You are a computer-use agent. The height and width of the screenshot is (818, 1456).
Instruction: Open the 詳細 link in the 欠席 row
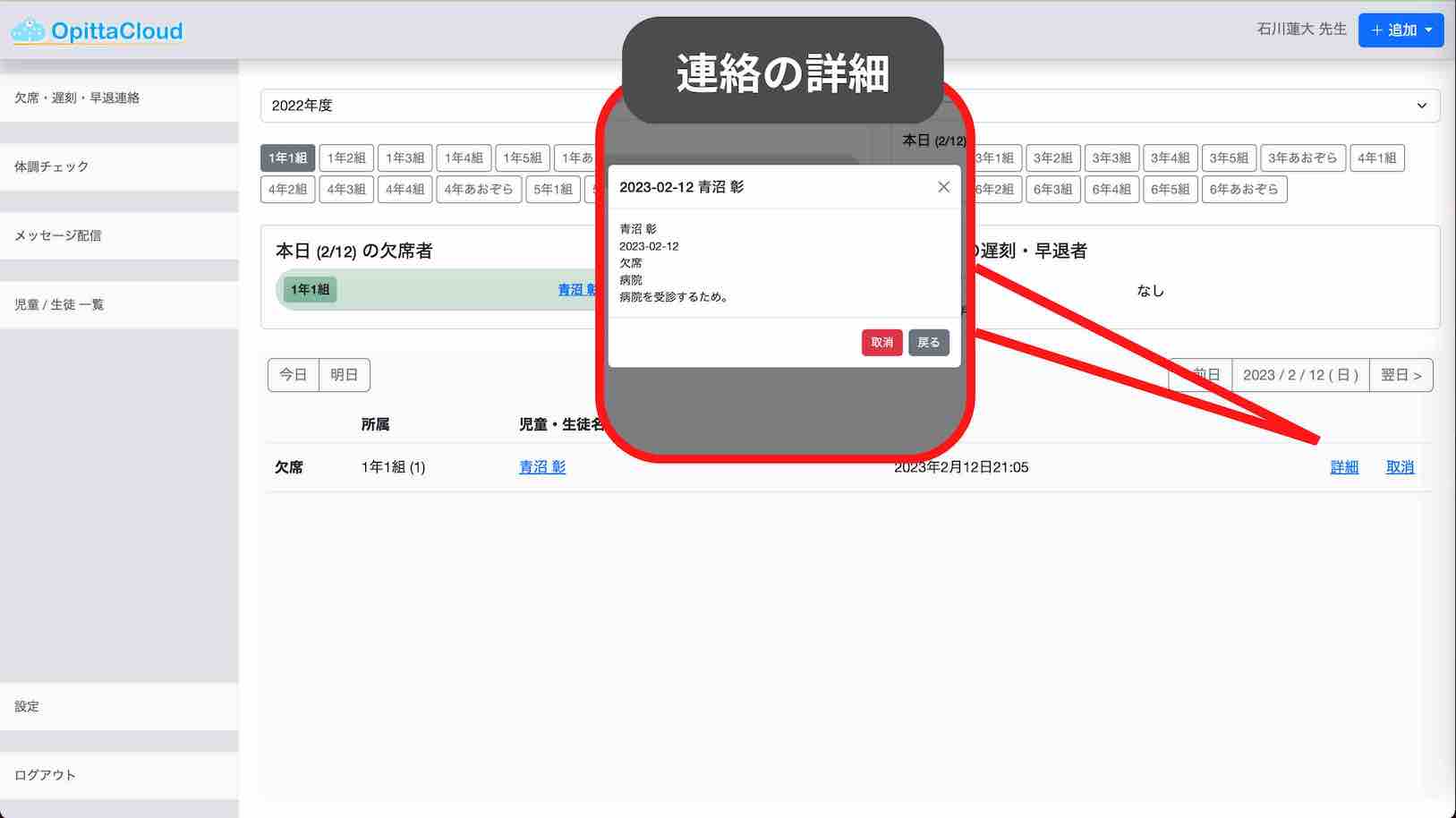[1344, 467]
